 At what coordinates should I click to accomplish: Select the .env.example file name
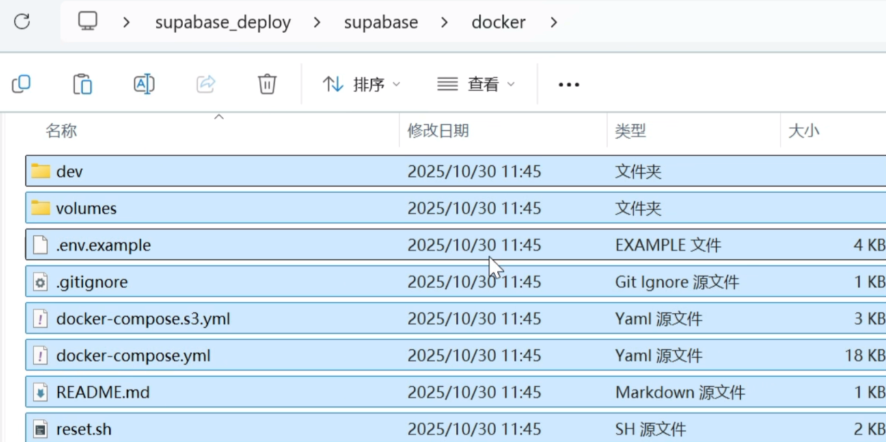coord(103,245)
